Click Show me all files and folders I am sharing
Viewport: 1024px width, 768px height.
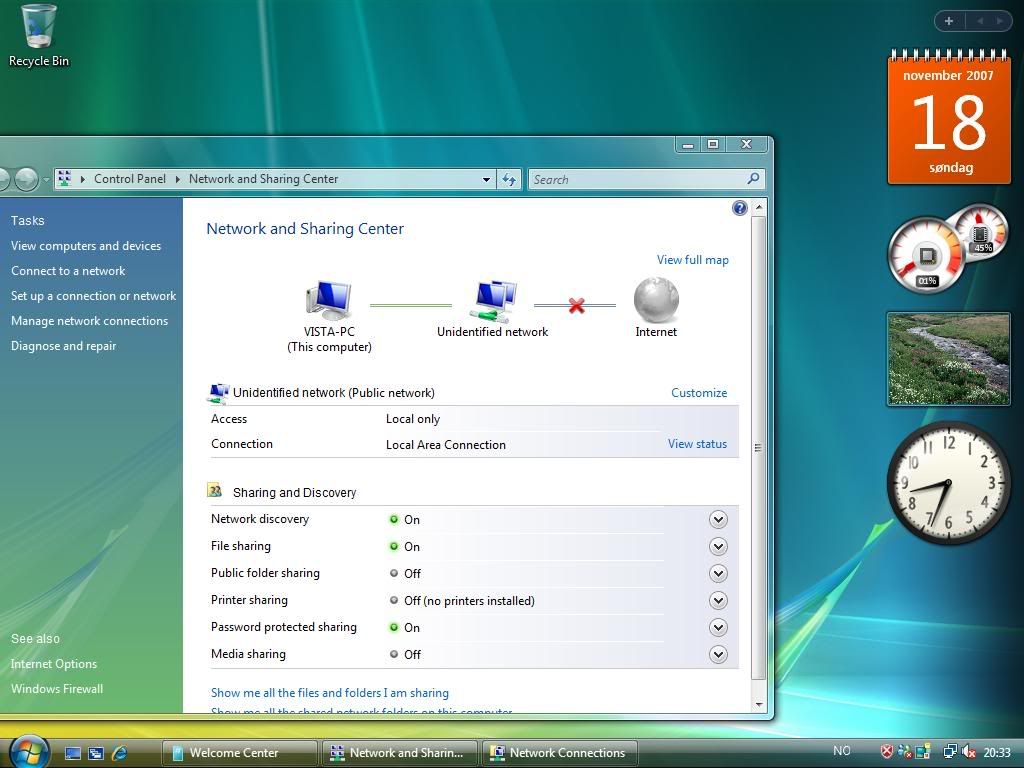[330, 693]
